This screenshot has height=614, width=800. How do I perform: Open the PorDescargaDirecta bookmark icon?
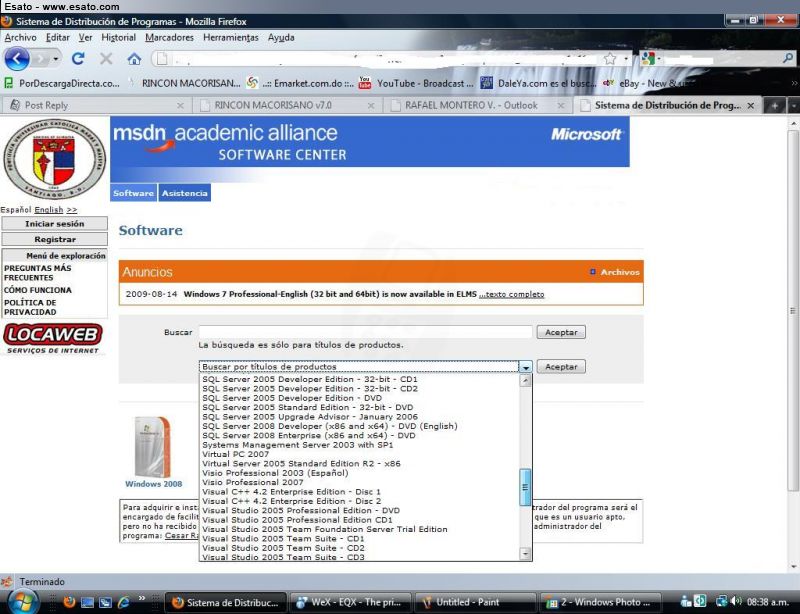click(x=8, y=83)
